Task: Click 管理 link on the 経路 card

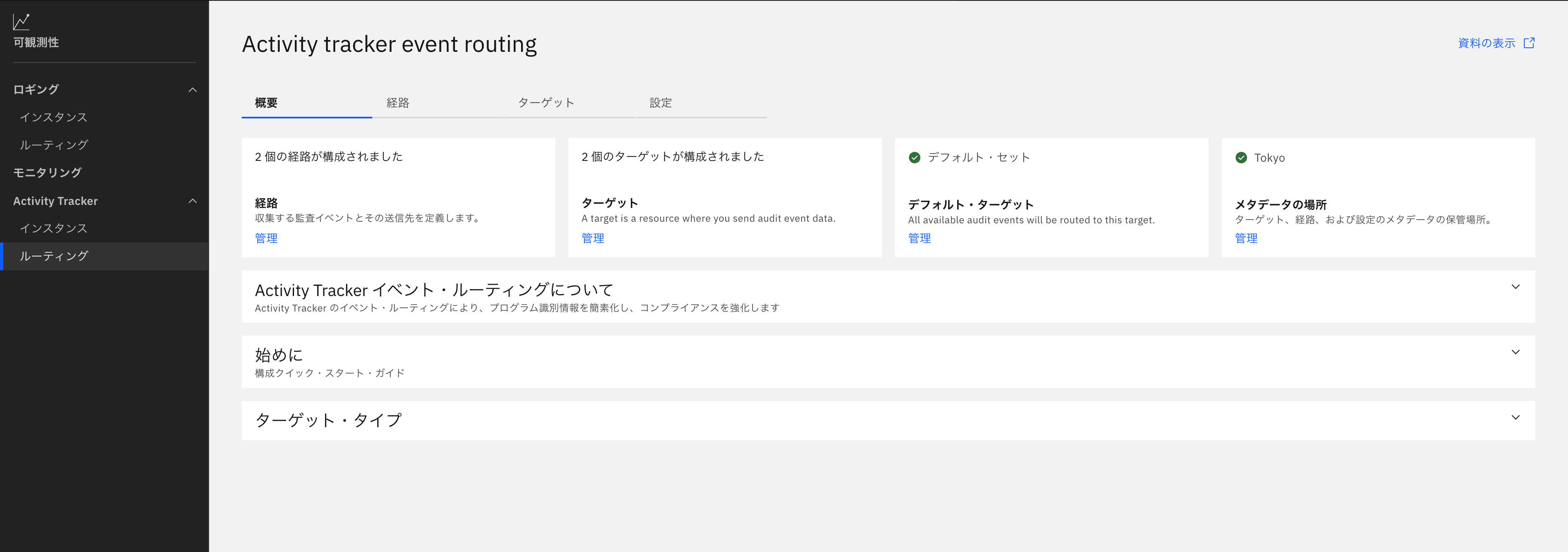Action: (x=266, y=238)
